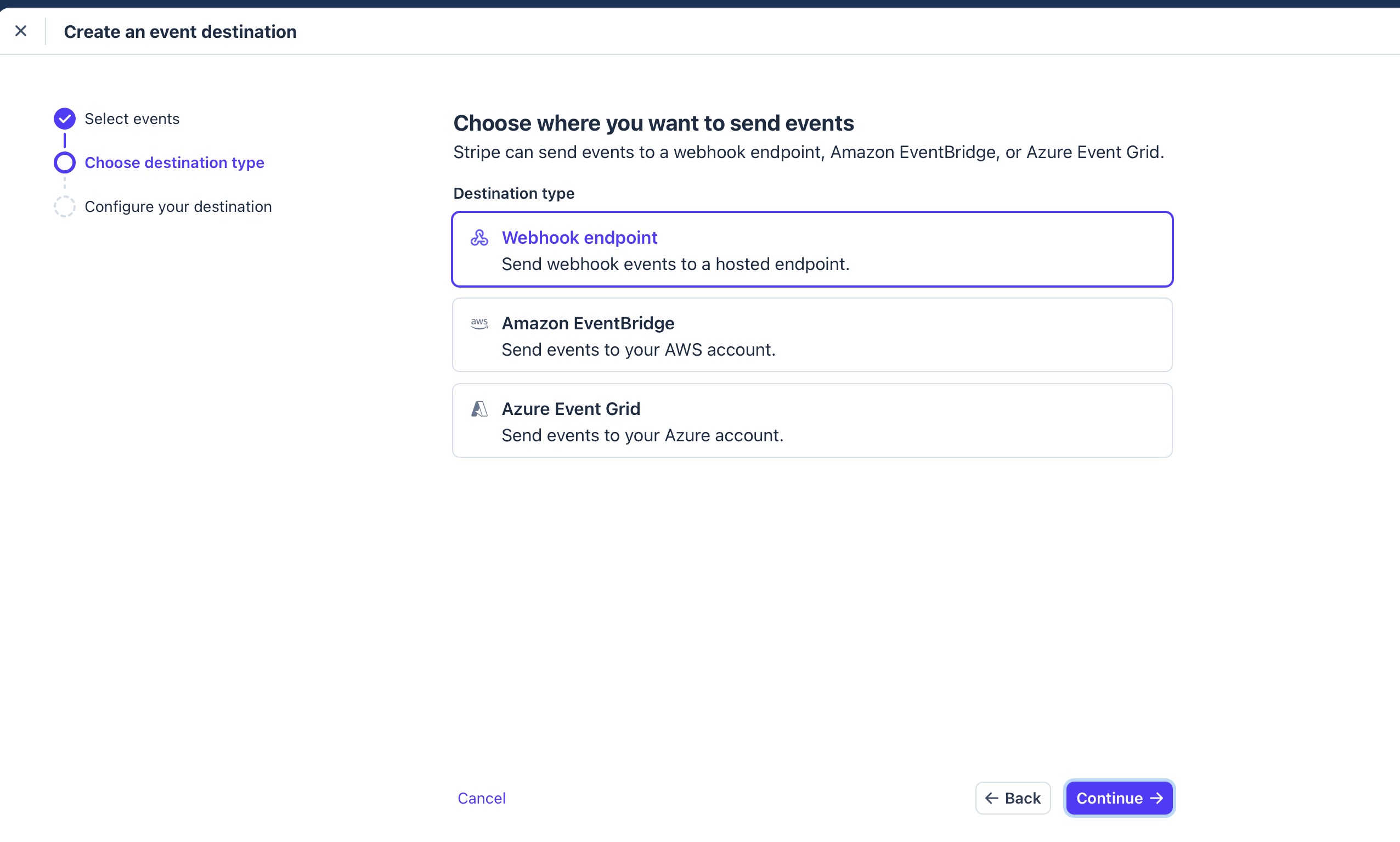The width and height of the screenshot is (1400, 842).
Task: Click the Configure your destination dashed circle
Action: coord(65,206)
